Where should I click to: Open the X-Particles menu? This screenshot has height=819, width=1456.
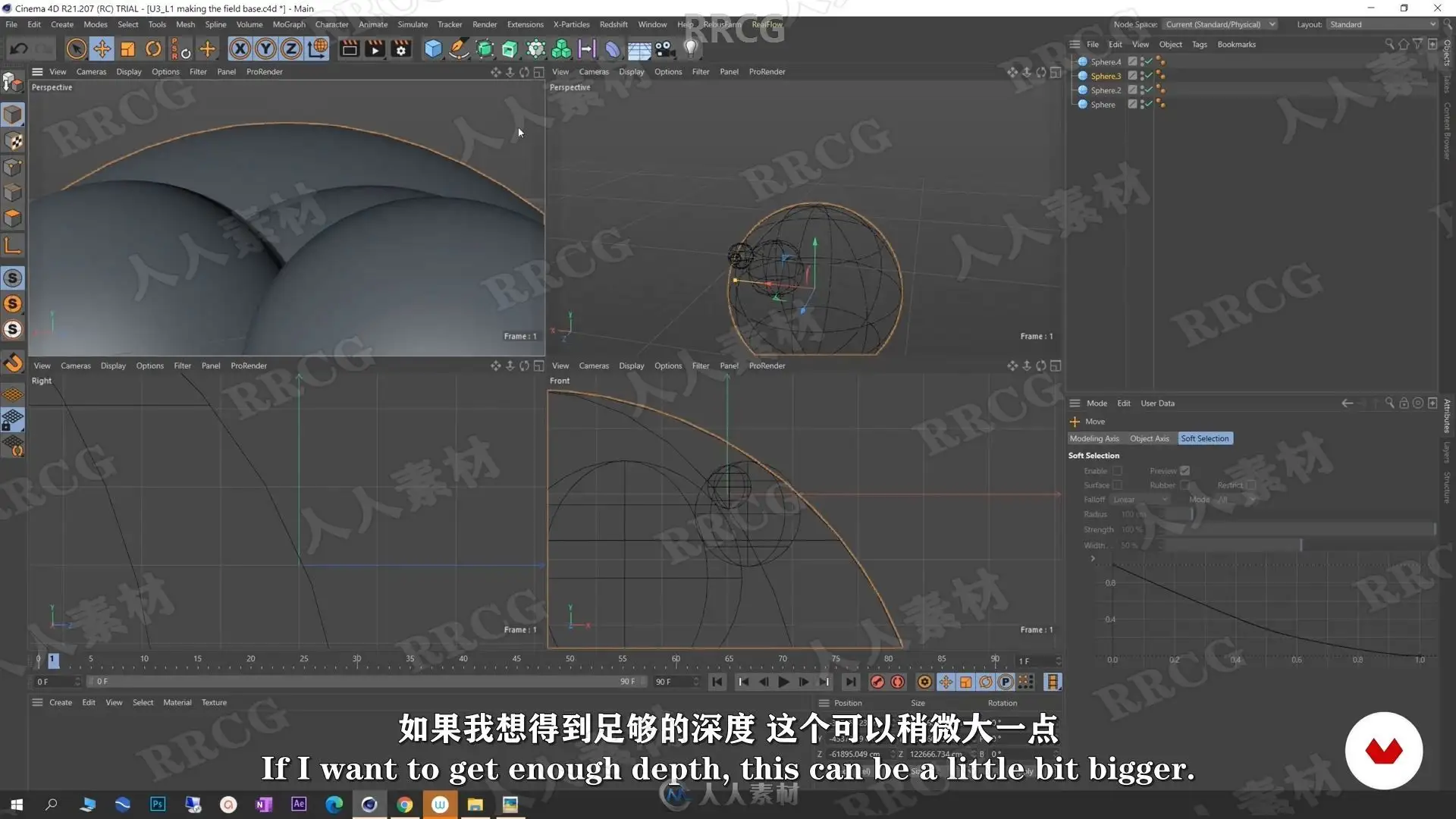571,24
